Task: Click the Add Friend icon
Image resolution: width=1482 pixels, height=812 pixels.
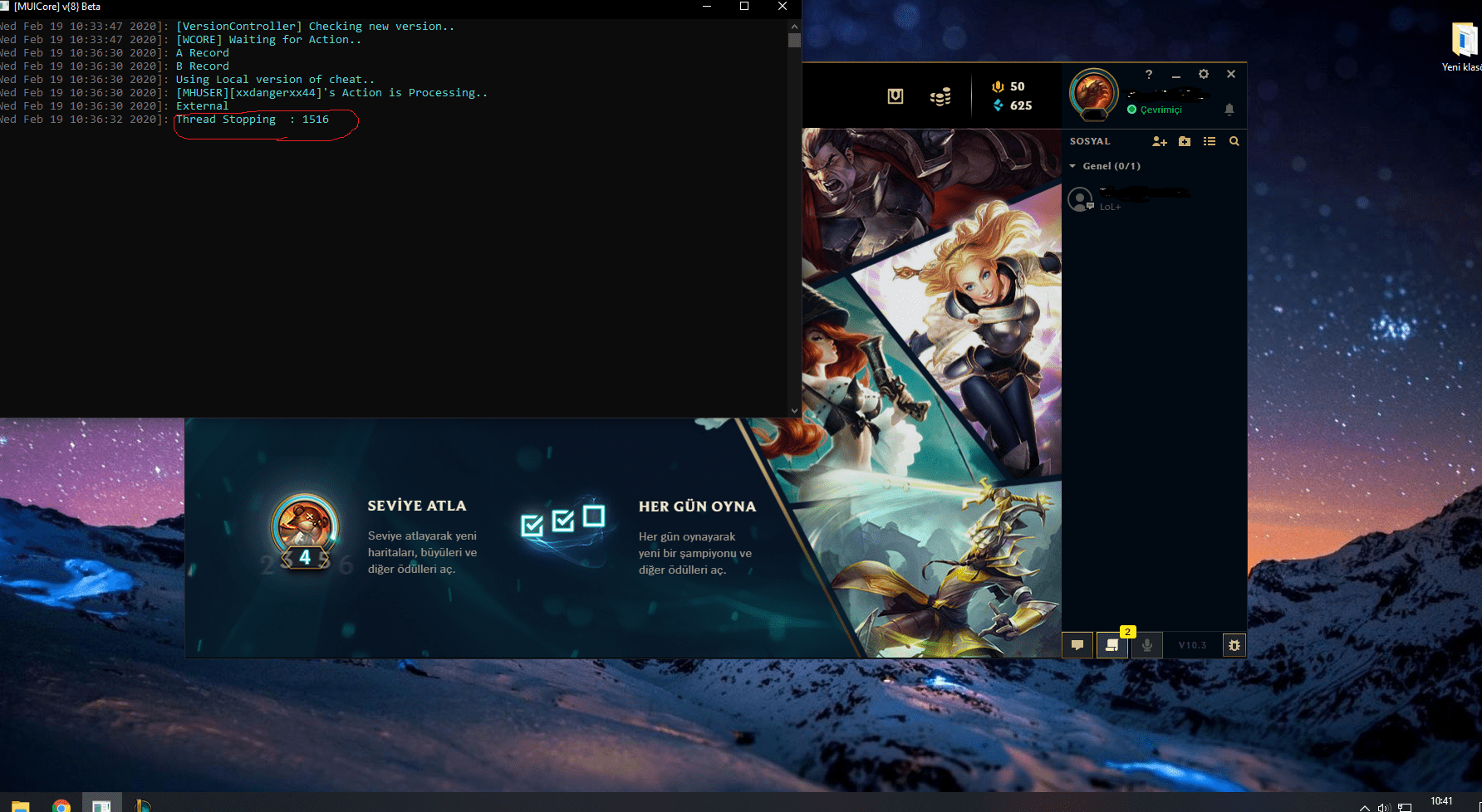Action: 1160,141
